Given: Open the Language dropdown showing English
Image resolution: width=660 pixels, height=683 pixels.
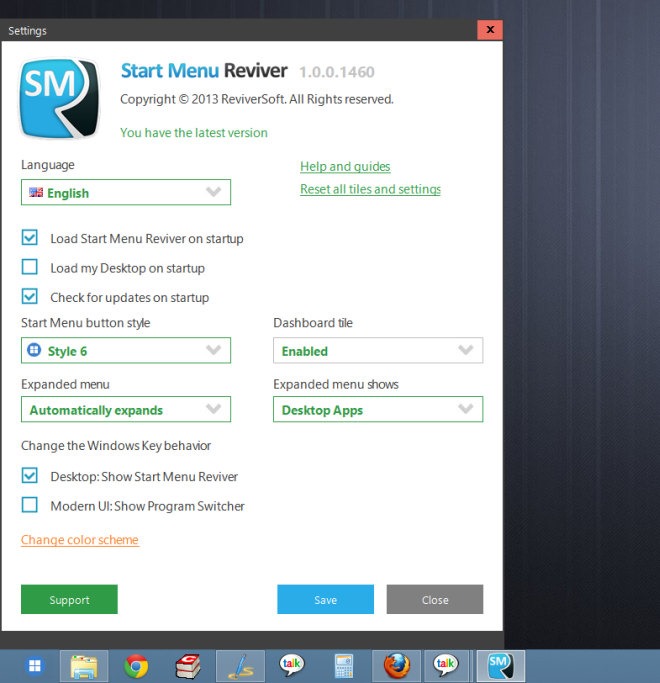Looking at the screenshot, I should [126, 192].
